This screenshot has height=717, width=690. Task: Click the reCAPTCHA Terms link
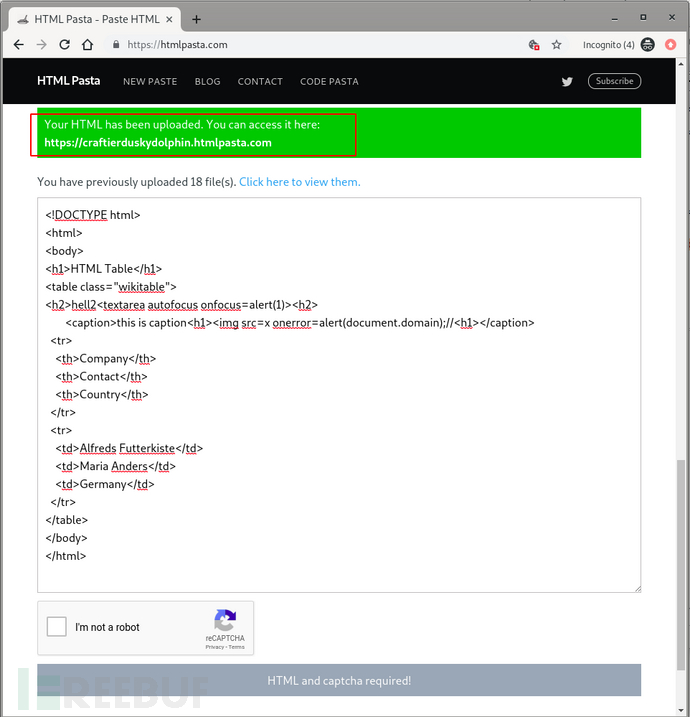[x=236, y=647]
